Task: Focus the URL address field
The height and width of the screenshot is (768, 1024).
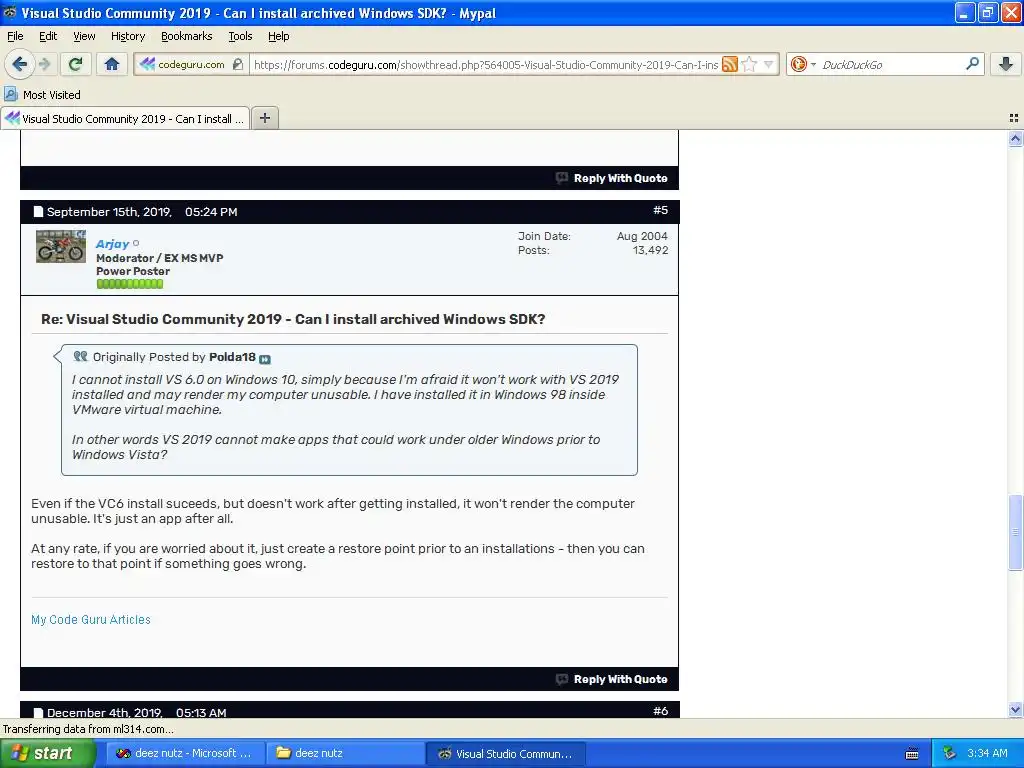Action: pyautogui.click(x=485, y=64)
